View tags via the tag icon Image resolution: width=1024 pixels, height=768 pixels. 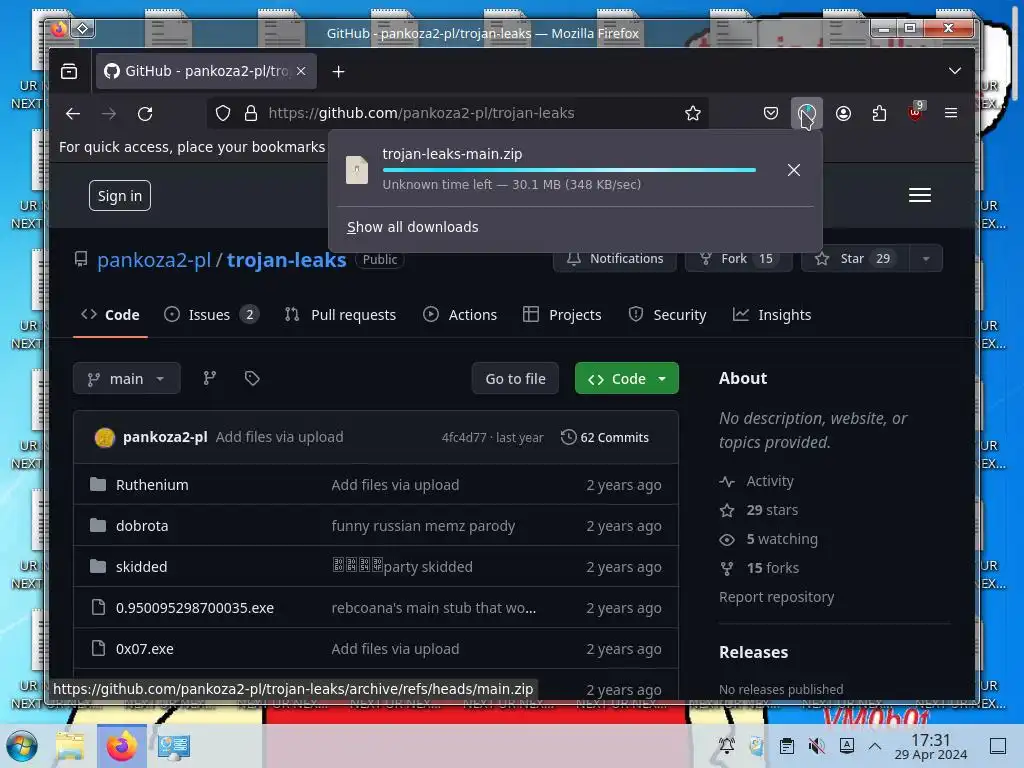[252, 378]
